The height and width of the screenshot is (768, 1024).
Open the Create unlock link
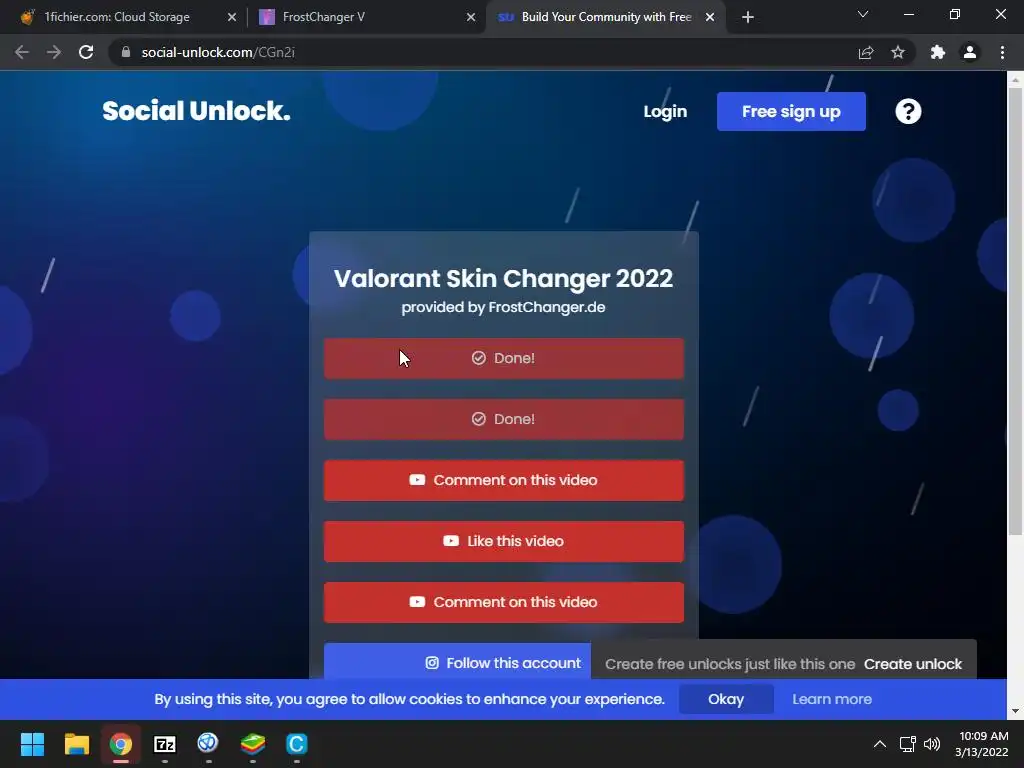point(912,664)
